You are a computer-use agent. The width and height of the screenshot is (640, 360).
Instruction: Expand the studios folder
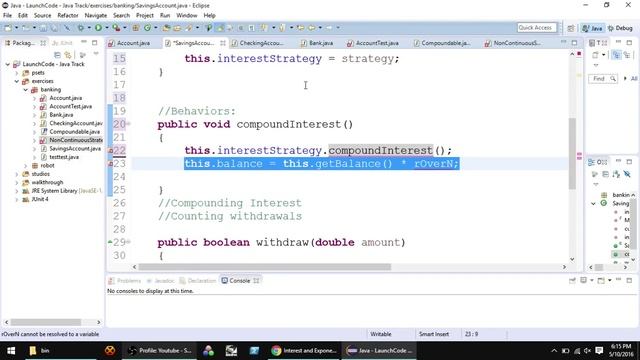[17, 174]
